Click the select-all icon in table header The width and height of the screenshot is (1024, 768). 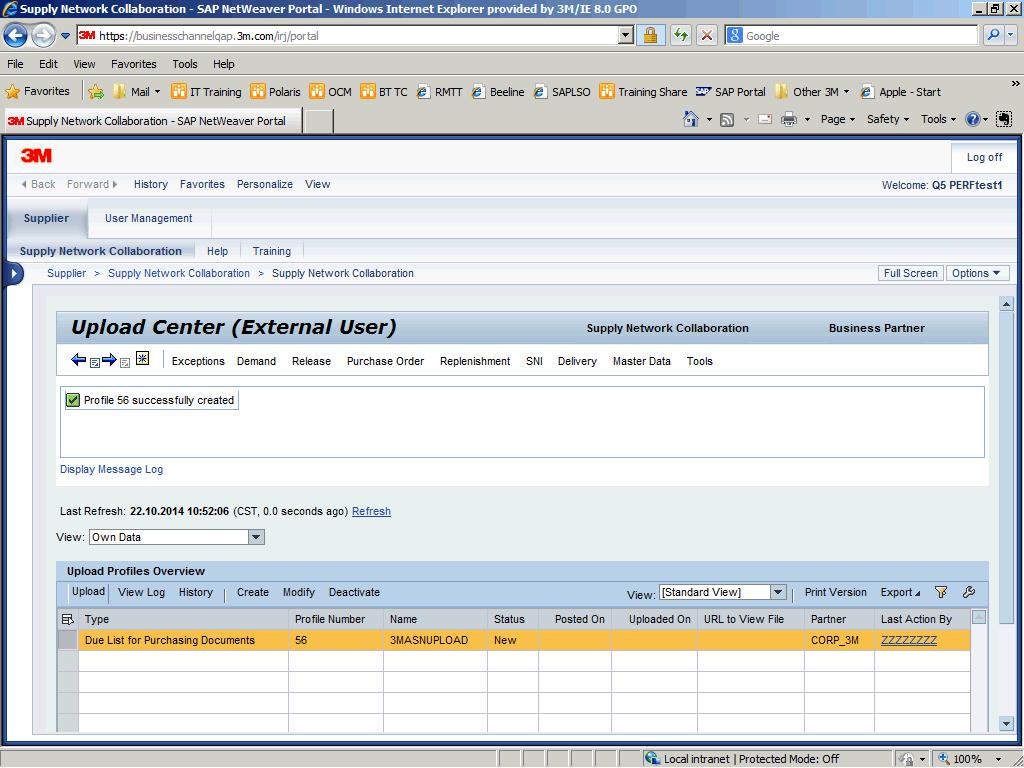[67, 619]
